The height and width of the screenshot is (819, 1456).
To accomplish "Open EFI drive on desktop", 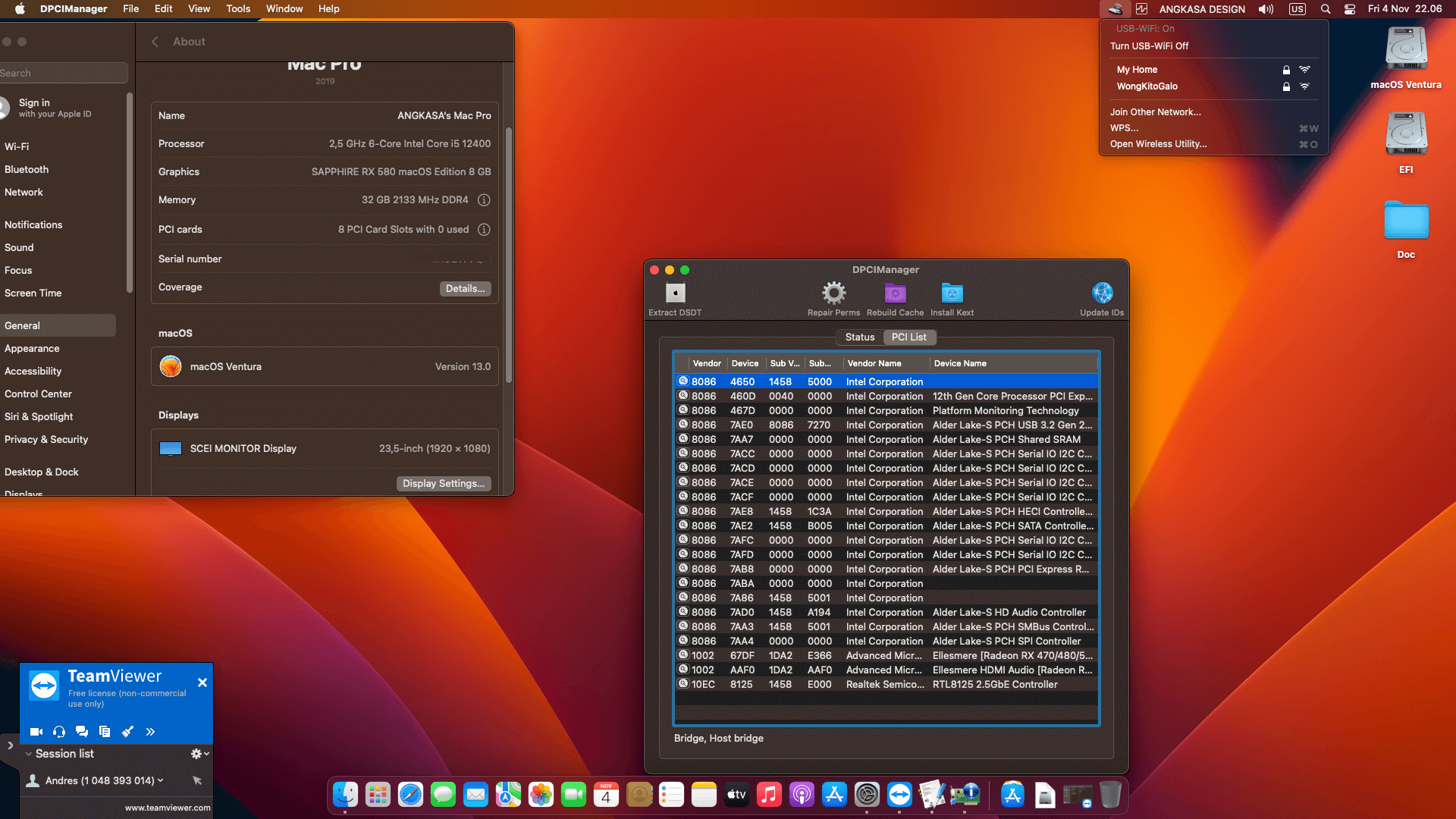I will 1406,143.
